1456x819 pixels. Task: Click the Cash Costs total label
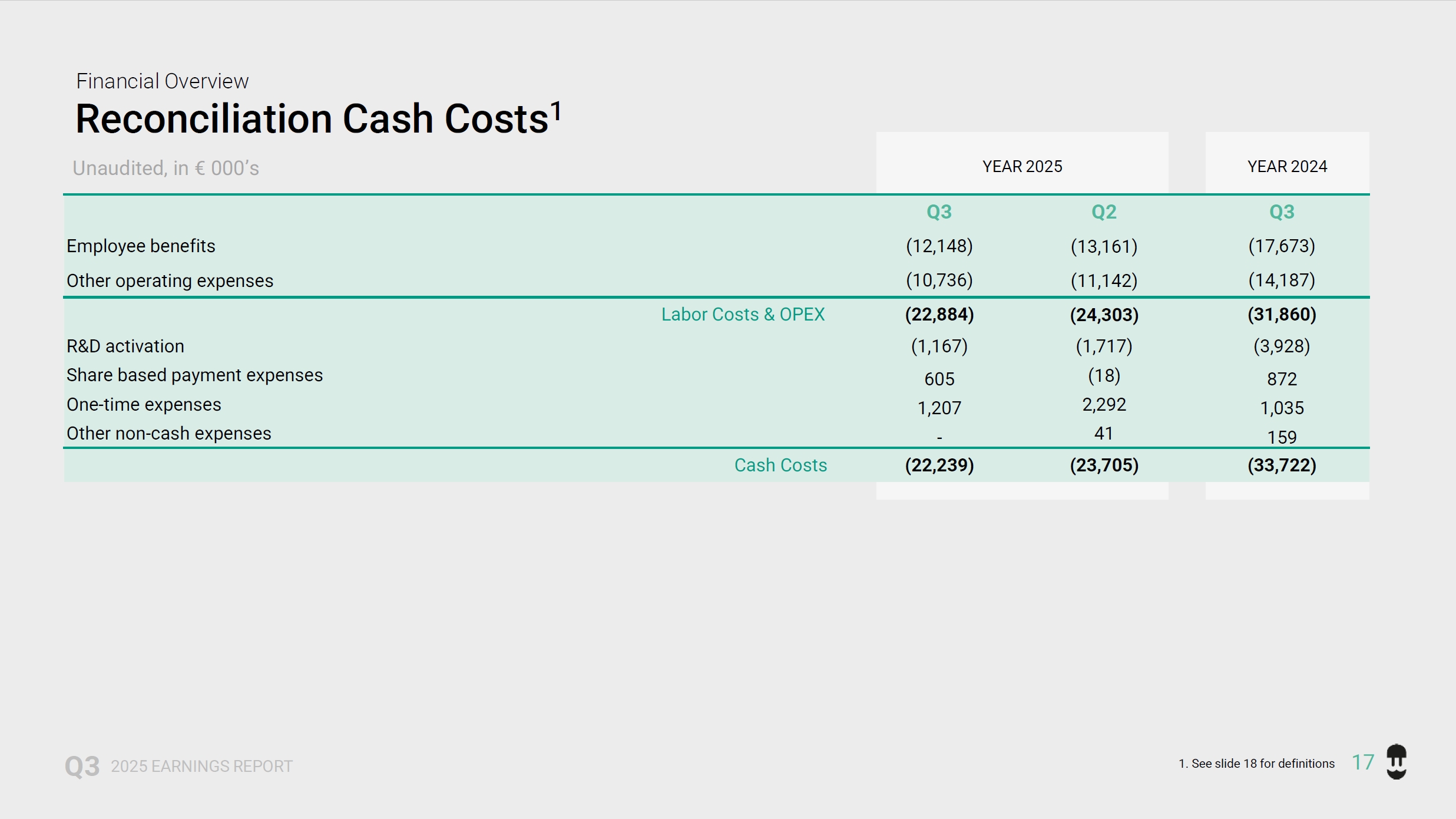point(780,465)
